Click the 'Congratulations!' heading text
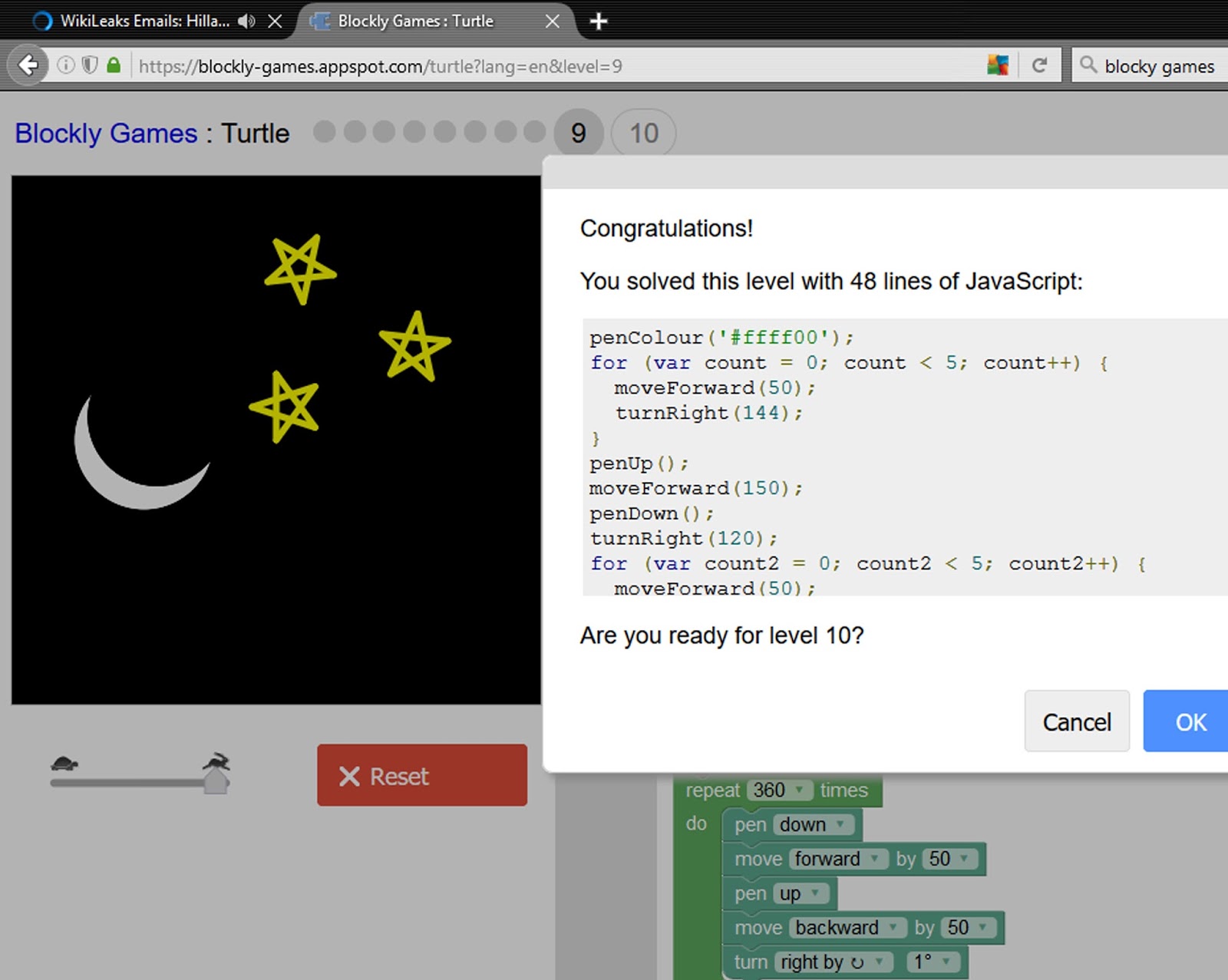The image size is (1228, 980). pyautogui.click(x=666, y=229)
